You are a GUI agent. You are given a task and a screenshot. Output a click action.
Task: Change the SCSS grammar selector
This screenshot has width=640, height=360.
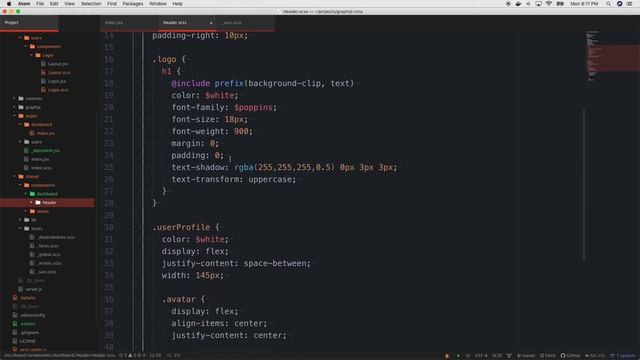click(497, 356)
